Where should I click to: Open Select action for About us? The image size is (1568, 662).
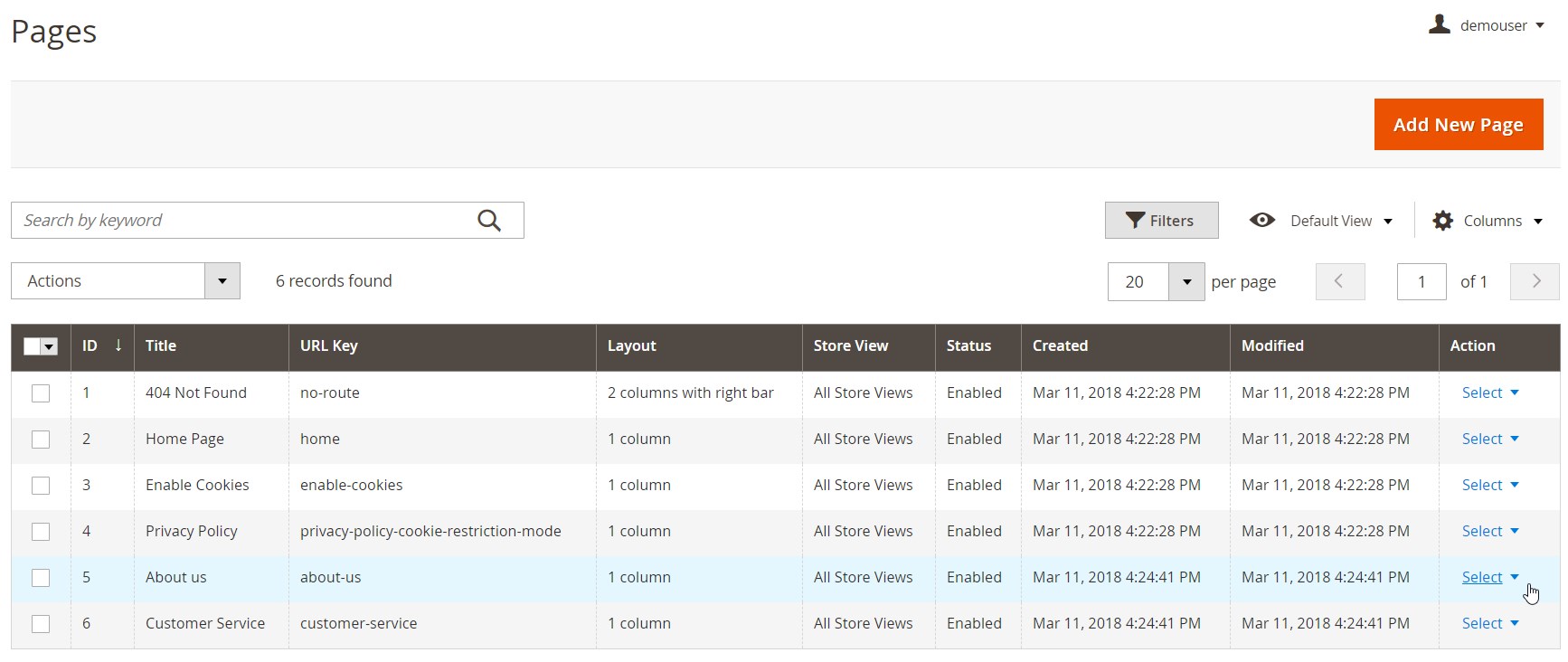click(x=1489, y=577)
